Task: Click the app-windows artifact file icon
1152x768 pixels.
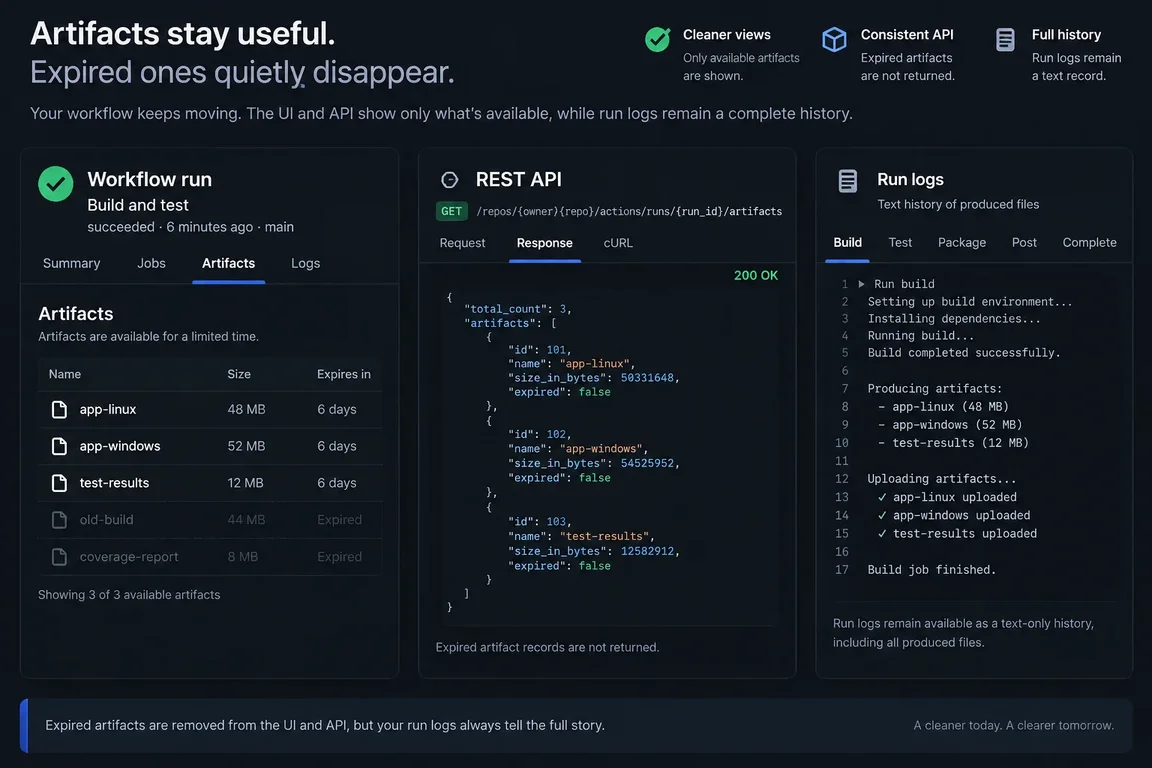Action: [60, 446]
